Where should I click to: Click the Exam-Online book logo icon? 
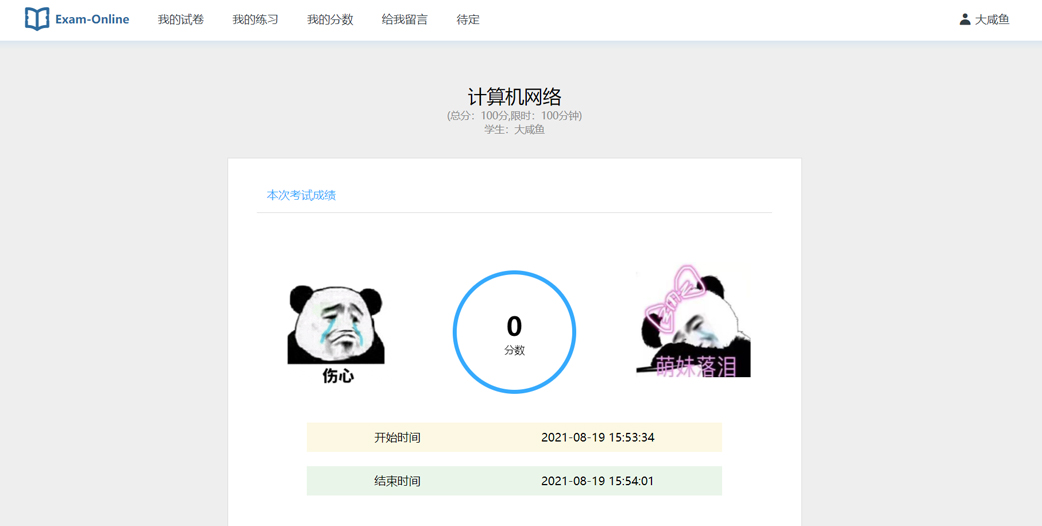(37, 19)
